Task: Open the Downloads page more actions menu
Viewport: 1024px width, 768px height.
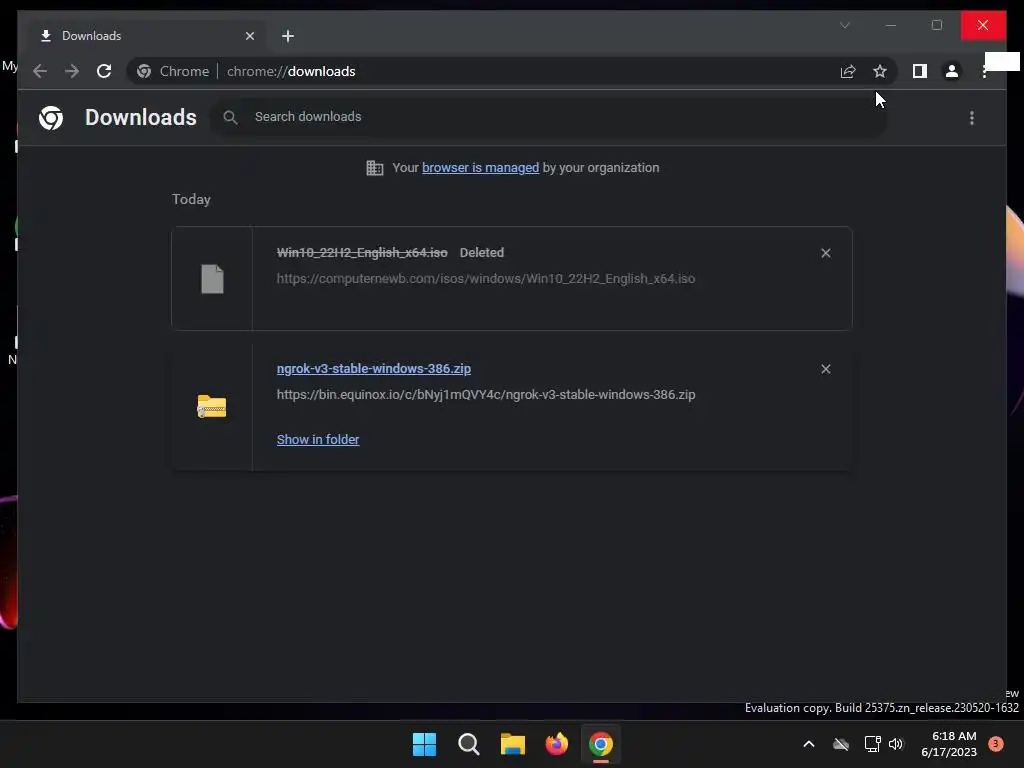Action: point(972,118)
